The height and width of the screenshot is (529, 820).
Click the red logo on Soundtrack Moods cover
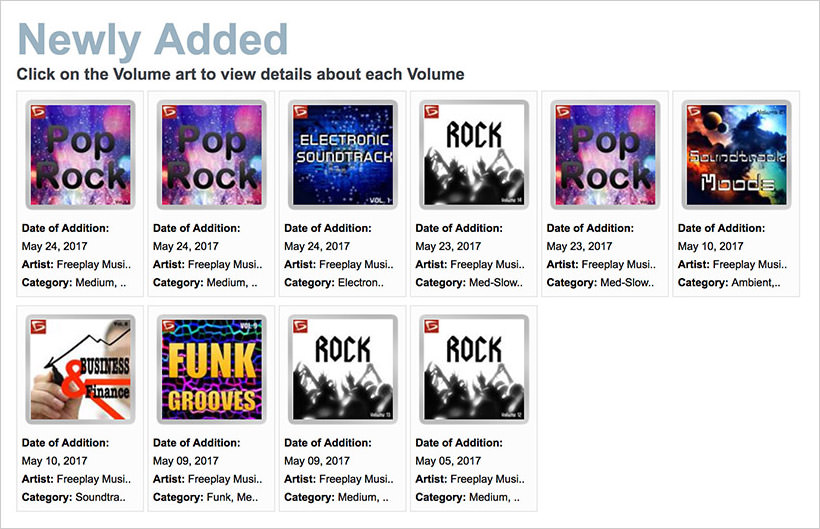click(x=694, y=112)
